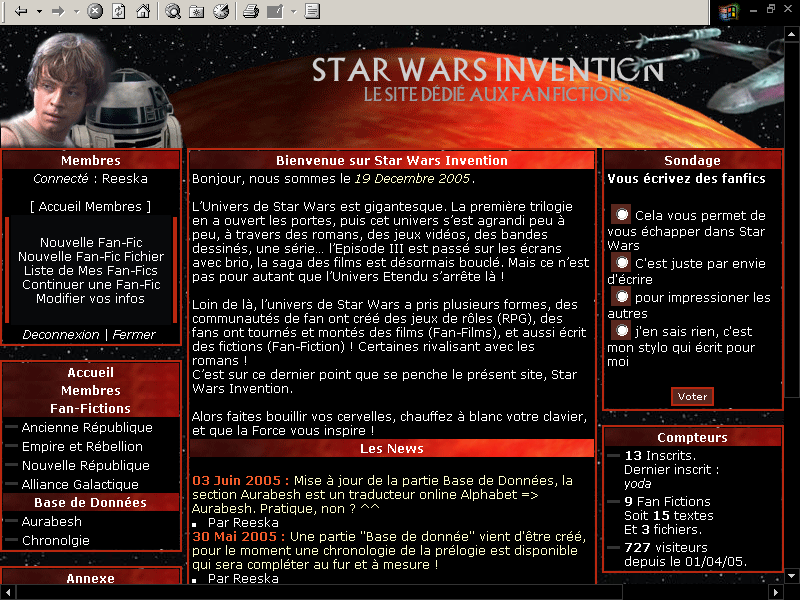The width and height of the screenshot is (800, 600).
Task: Click the 'Les News' section header
Action: 391,448
